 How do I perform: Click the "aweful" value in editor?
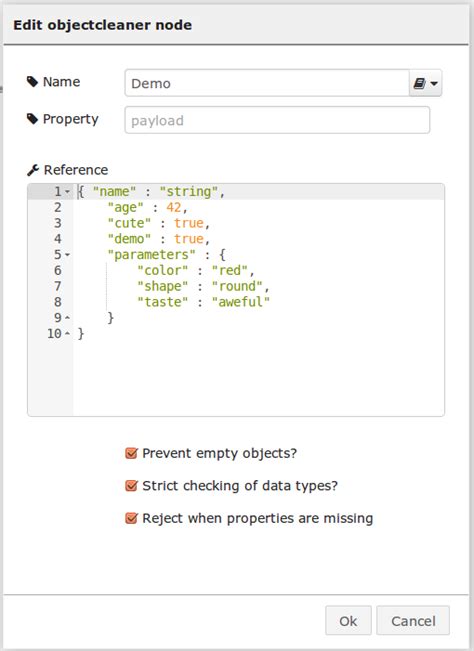pos(241,302)
